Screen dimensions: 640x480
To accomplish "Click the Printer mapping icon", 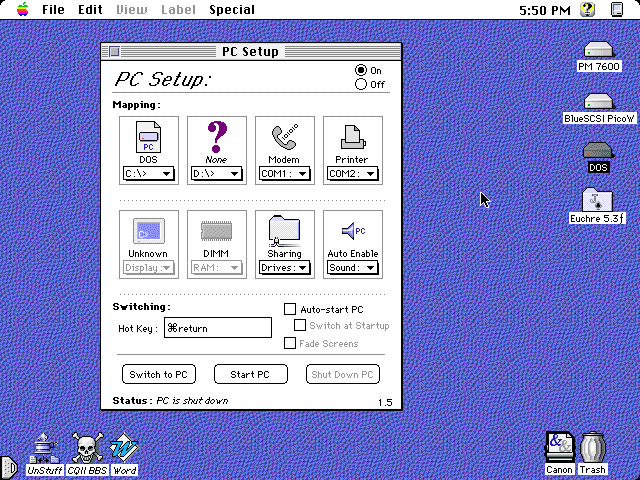I will (x=353, y=137).
